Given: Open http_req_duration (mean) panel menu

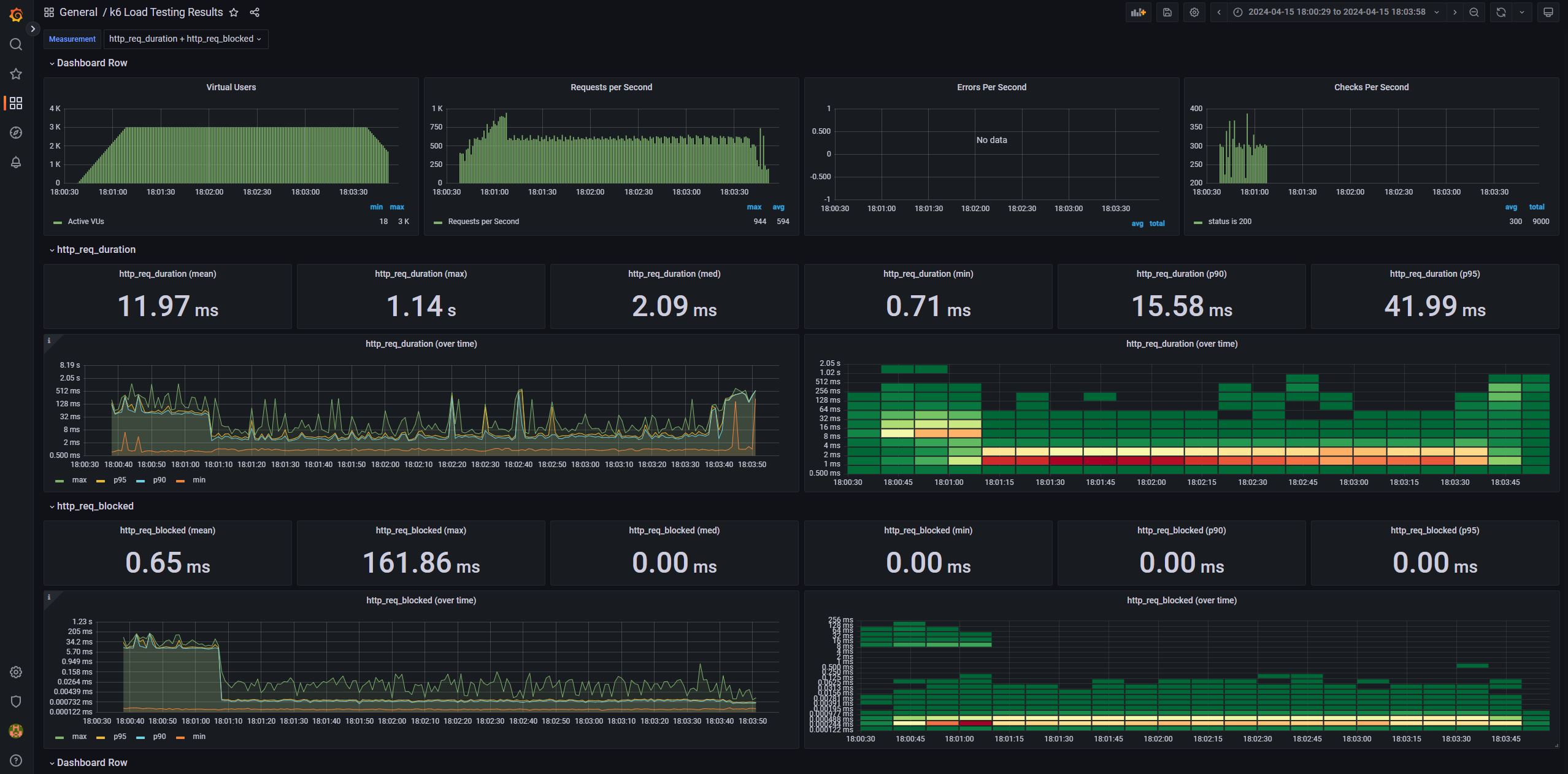Looking at the screenshot, I should coord(167,274).
